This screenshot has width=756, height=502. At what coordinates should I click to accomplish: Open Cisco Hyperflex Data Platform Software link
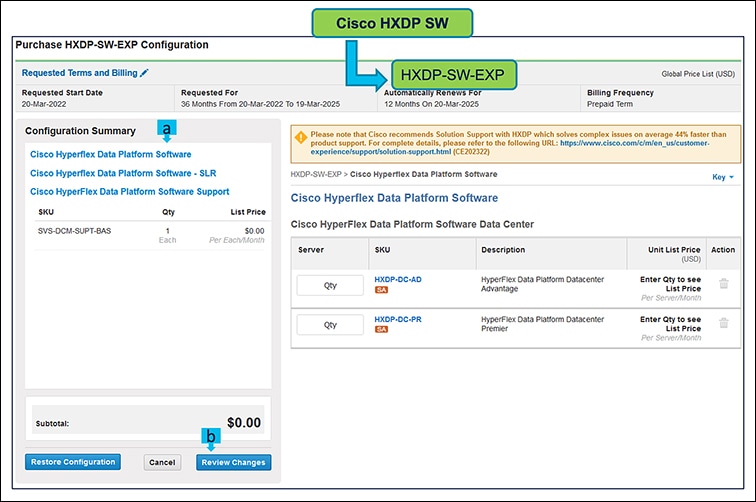click(110, 154)
